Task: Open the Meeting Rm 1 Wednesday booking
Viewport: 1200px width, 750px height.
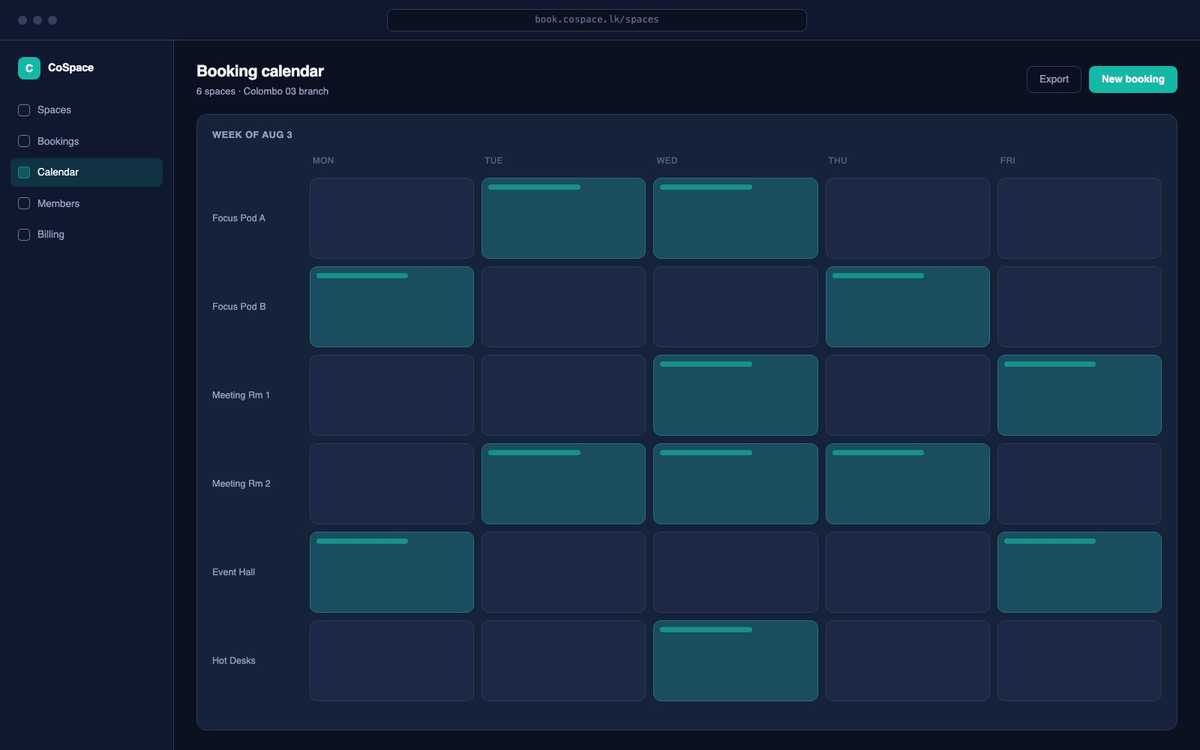Action: click(736, 395)
